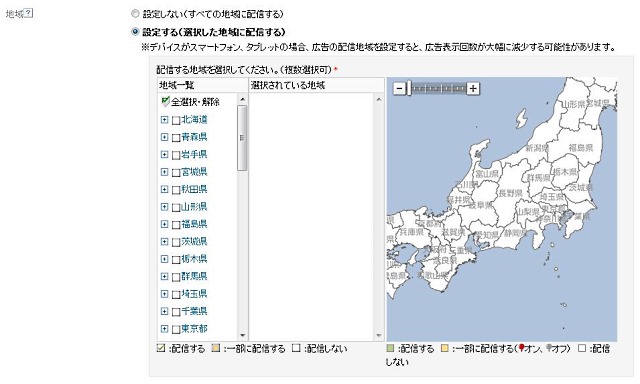Expand the 茨城県 tree node
Screen dimensions: 640x384
pos(164,242)
